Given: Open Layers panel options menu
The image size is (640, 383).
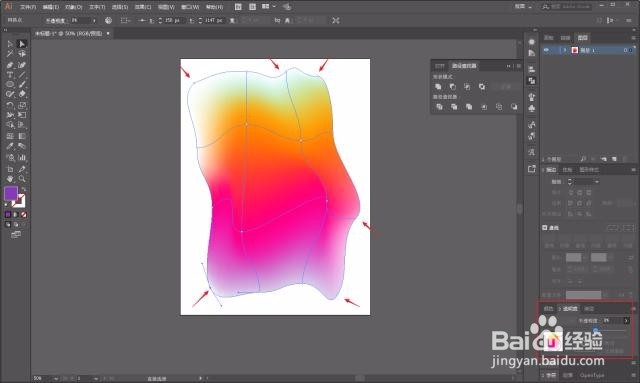Looking at the screenshot, I should [x=634, y=38].
